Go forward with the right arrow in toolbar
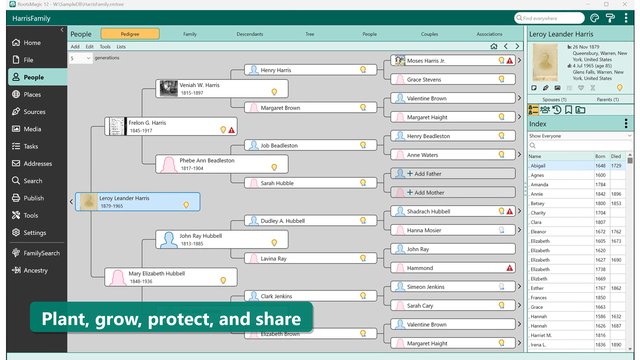Image resolution: width=640 pixels, height=360 pixels. [517, 47]
